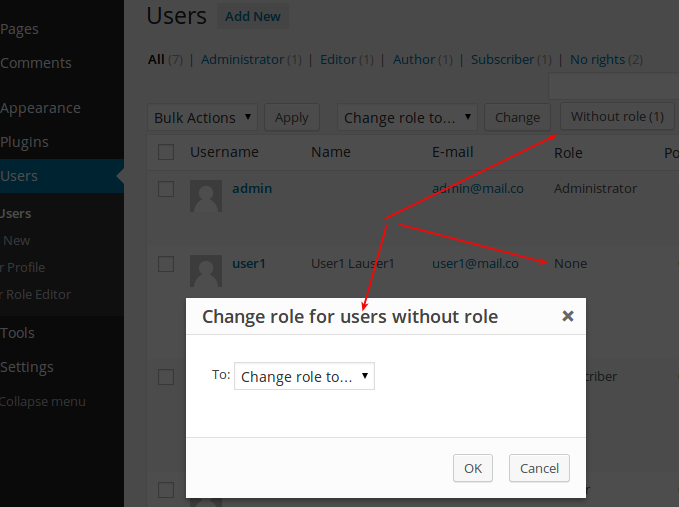The width and height of the screenshot is (679, 507).
Task: Open the Tools sidebar menu
Action: [18, 333]
